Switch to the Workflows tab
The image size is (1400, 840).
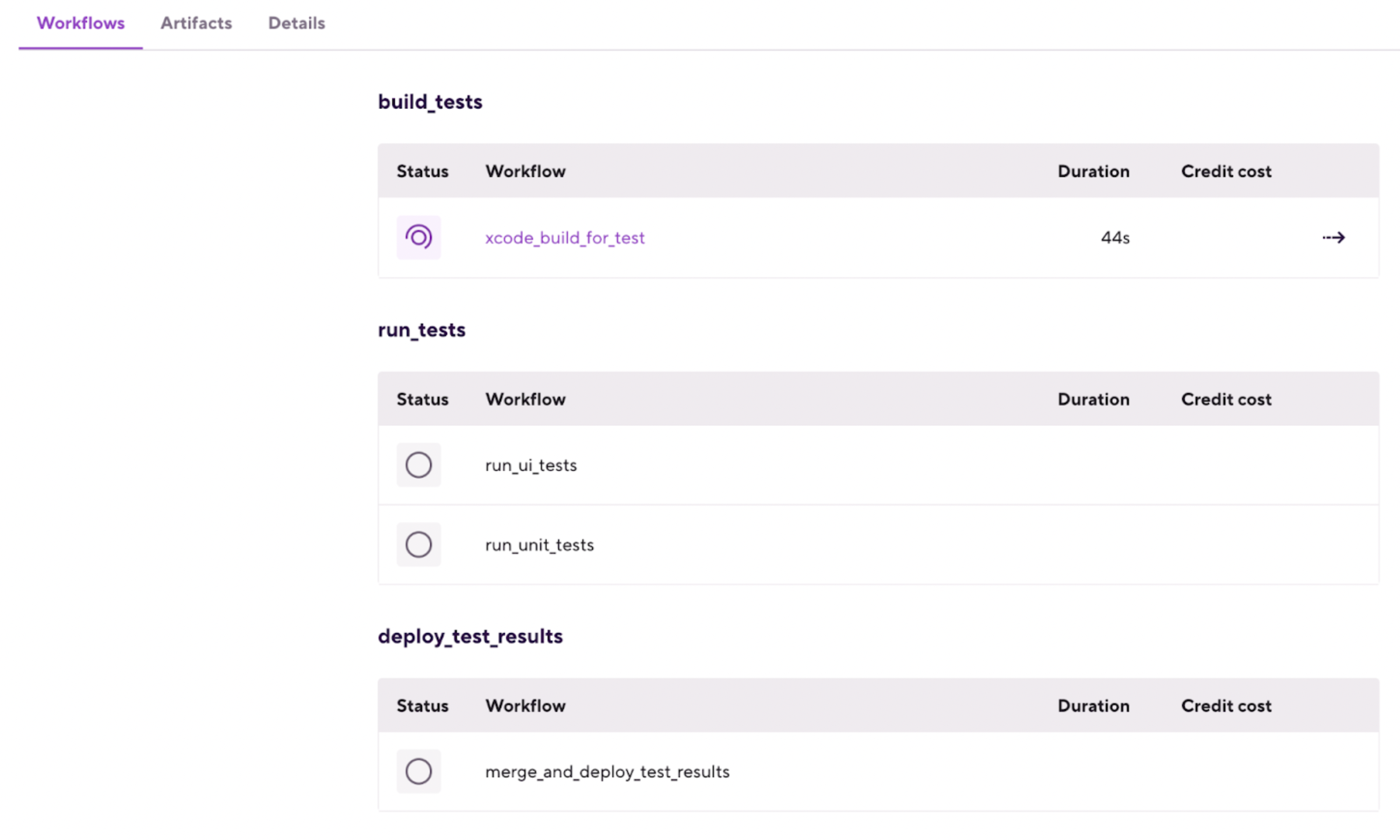pyautogui.click(x=80, y=23)
